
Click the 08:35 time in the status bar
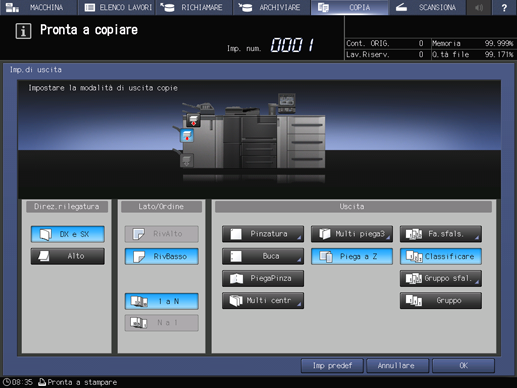[x=22, y=382]
